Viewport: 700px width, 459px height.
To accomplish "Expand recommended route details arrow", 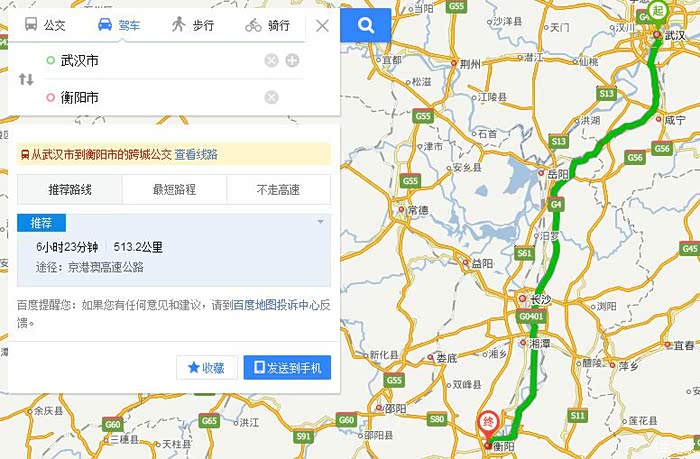I will 321,222.
